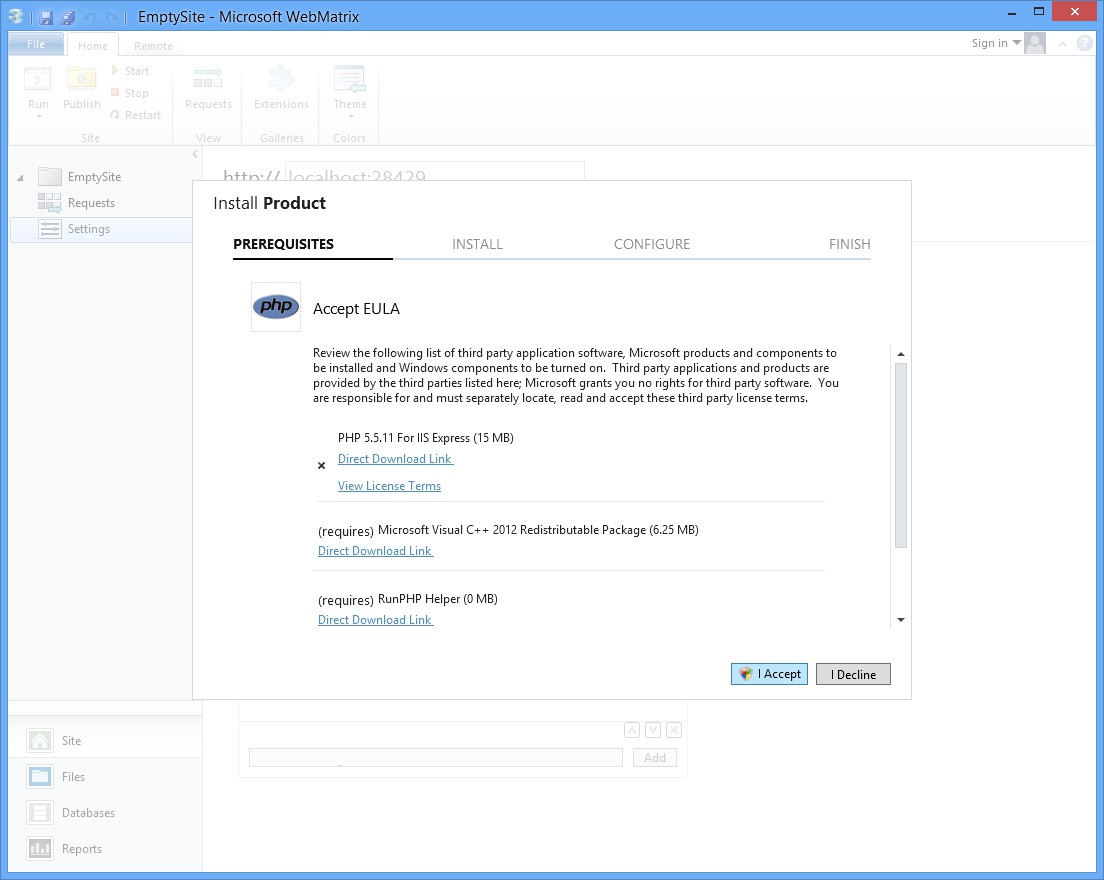The height and width of the screenshot is (880, 1104).
Task: Select the PREREQUISITES step tab
Action: coord(283,244)
